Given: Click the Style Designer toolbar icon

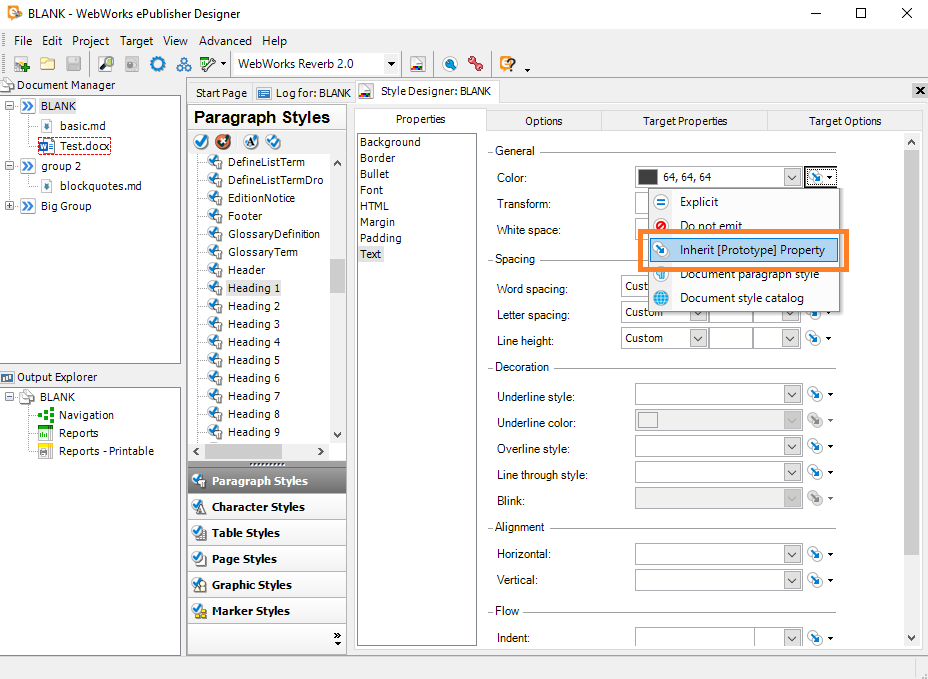Looking at the screenshot, I should click(418, 64).
